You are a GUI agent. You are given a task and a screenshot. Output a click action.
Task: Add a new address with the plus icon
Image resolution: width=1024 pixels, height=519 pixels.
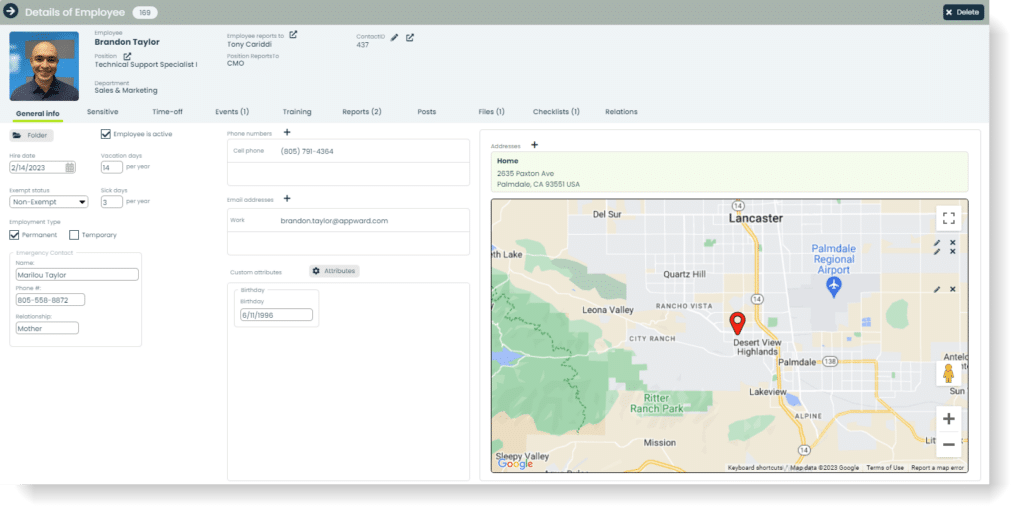point(534,145)
